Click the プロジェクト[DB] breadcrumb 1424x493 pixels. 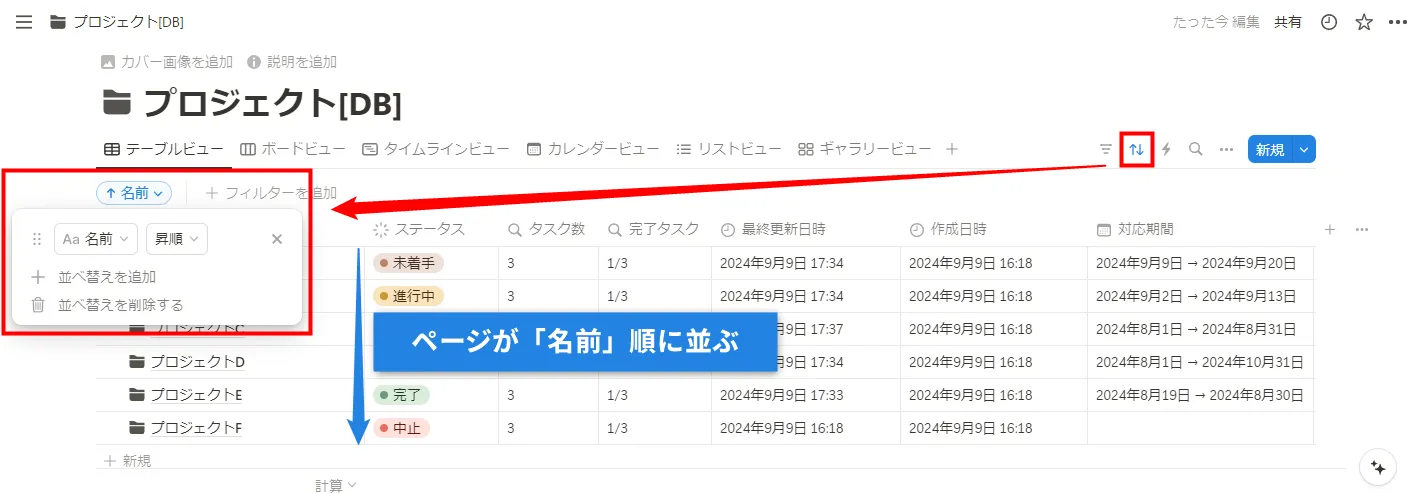pos(116,22)
